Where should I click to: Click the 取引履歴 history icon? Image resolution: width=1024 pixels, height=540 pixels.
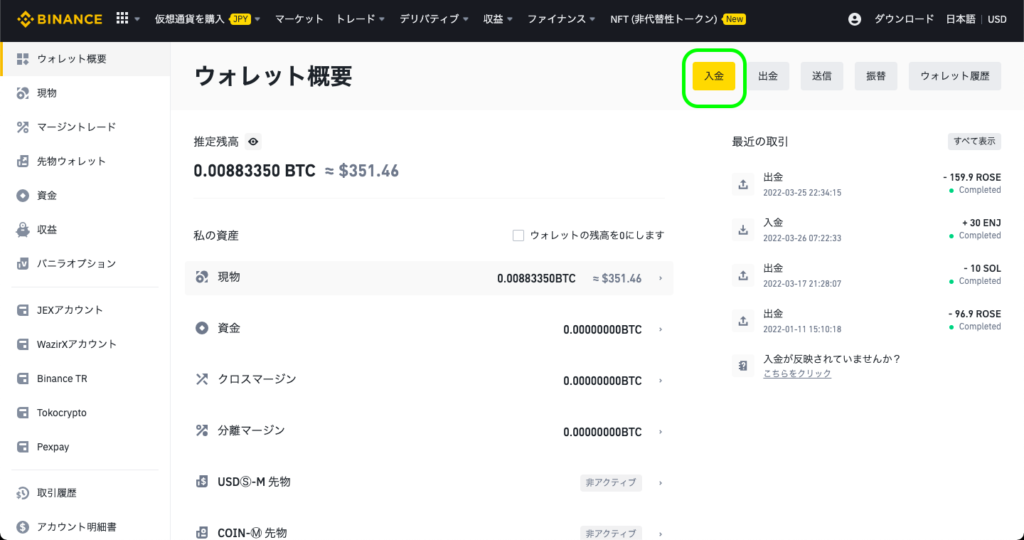coord(23,493)
